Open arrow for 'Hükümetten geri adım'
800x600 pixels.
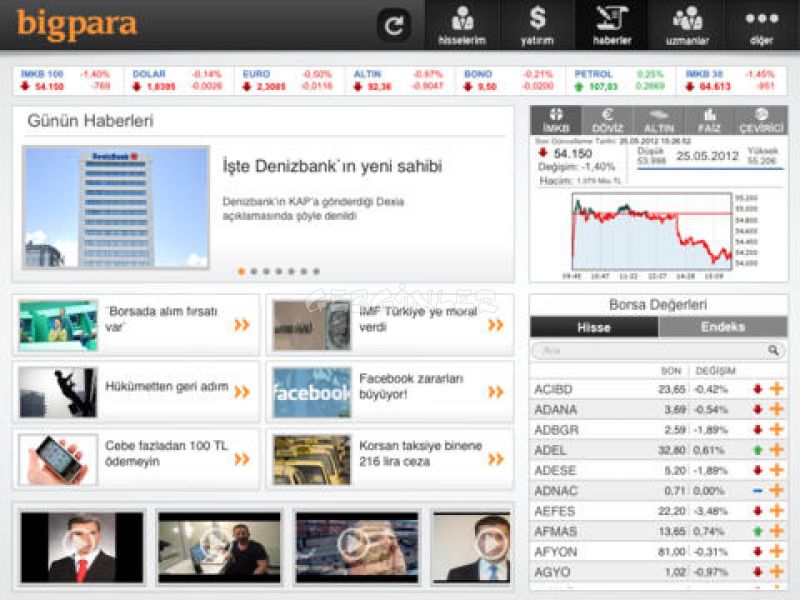pyautogui.click(x=242, y=392)
